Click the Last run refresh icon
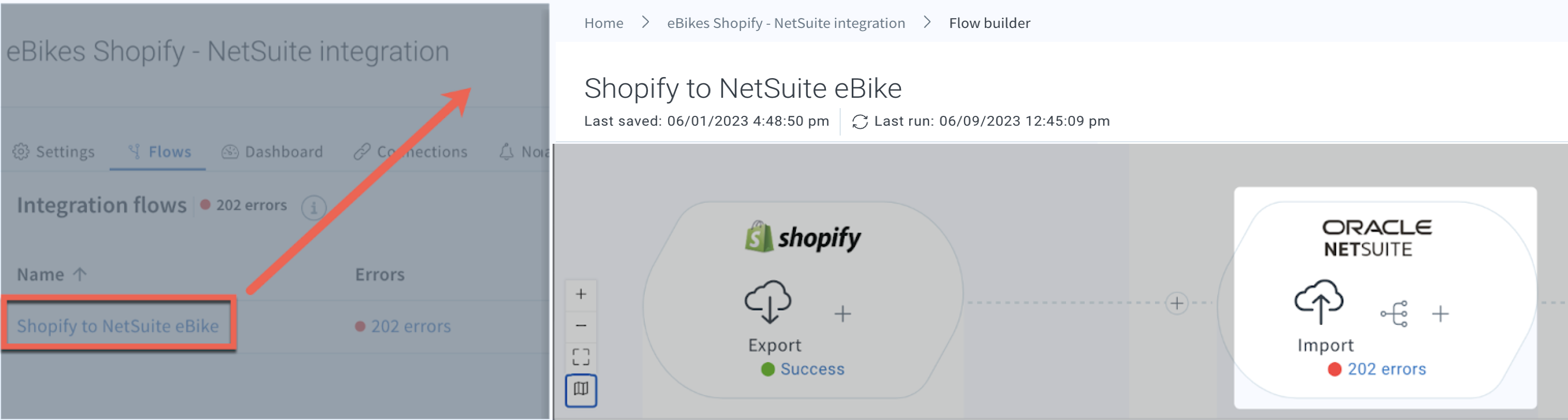This screenshot has height=420, width=1568. pos(860,122)
